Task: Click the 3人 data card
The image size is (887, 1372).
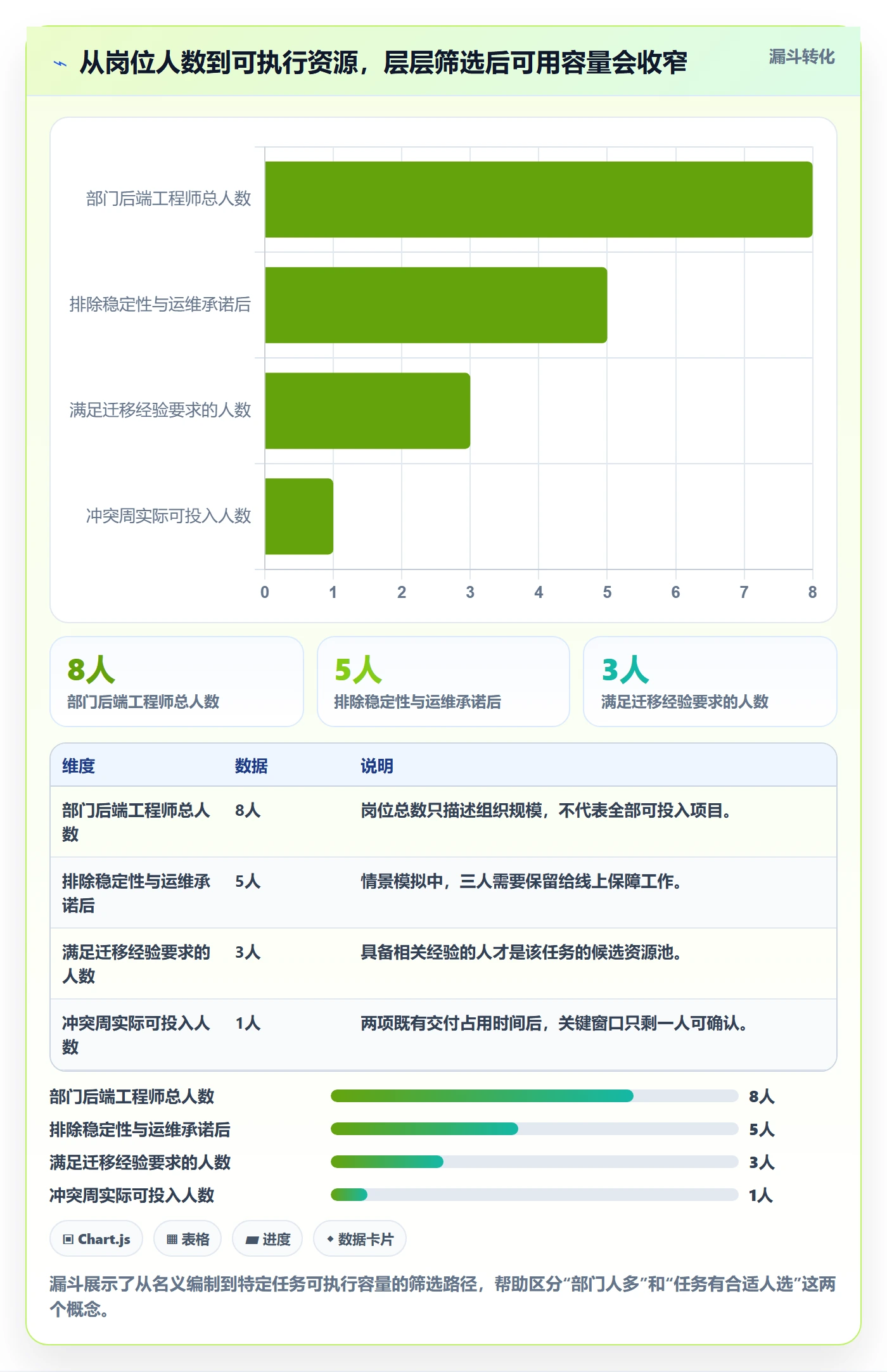Action: point(710,682)
